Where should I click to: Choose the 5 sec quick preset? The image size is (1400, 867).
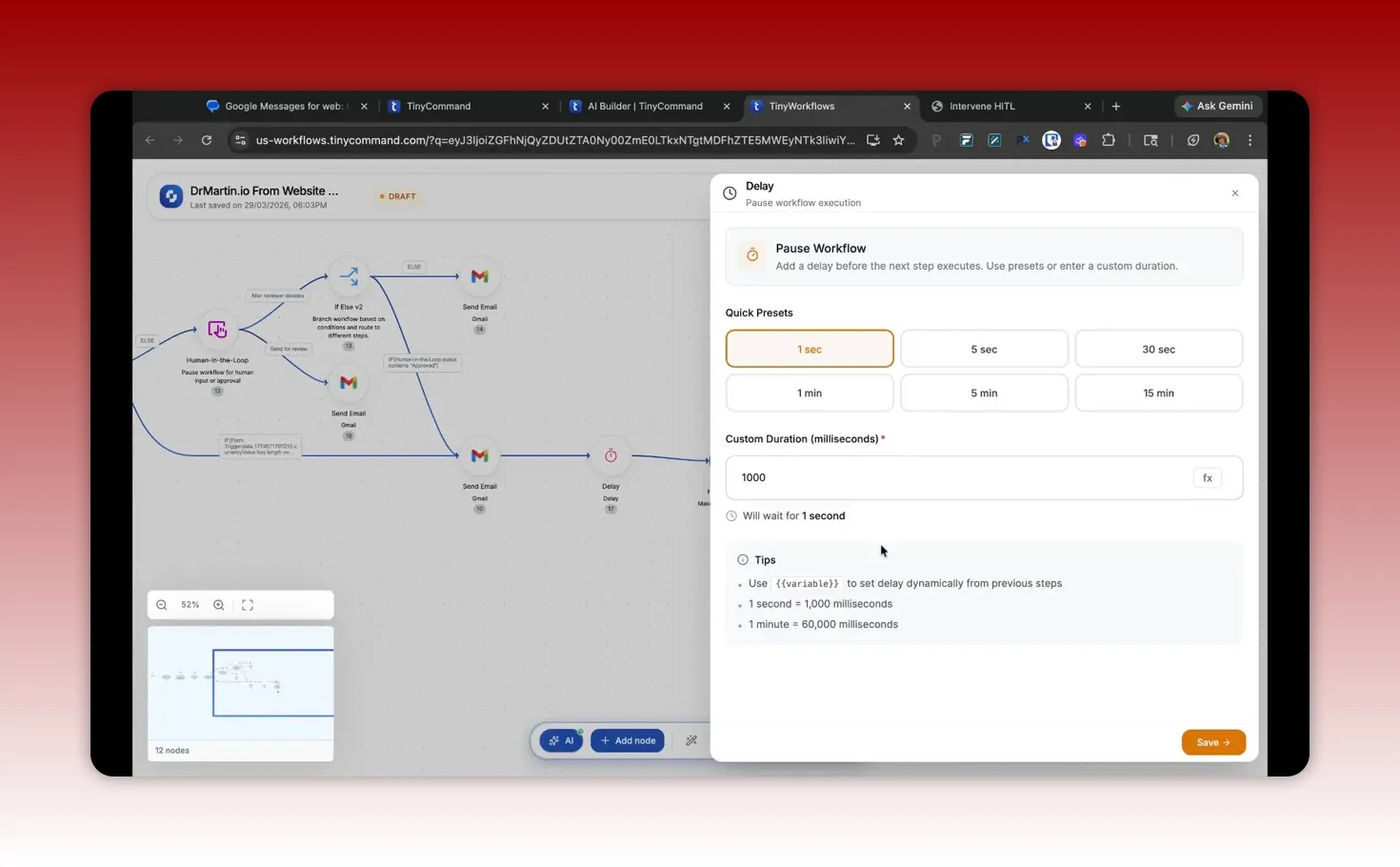pos(984,349)
